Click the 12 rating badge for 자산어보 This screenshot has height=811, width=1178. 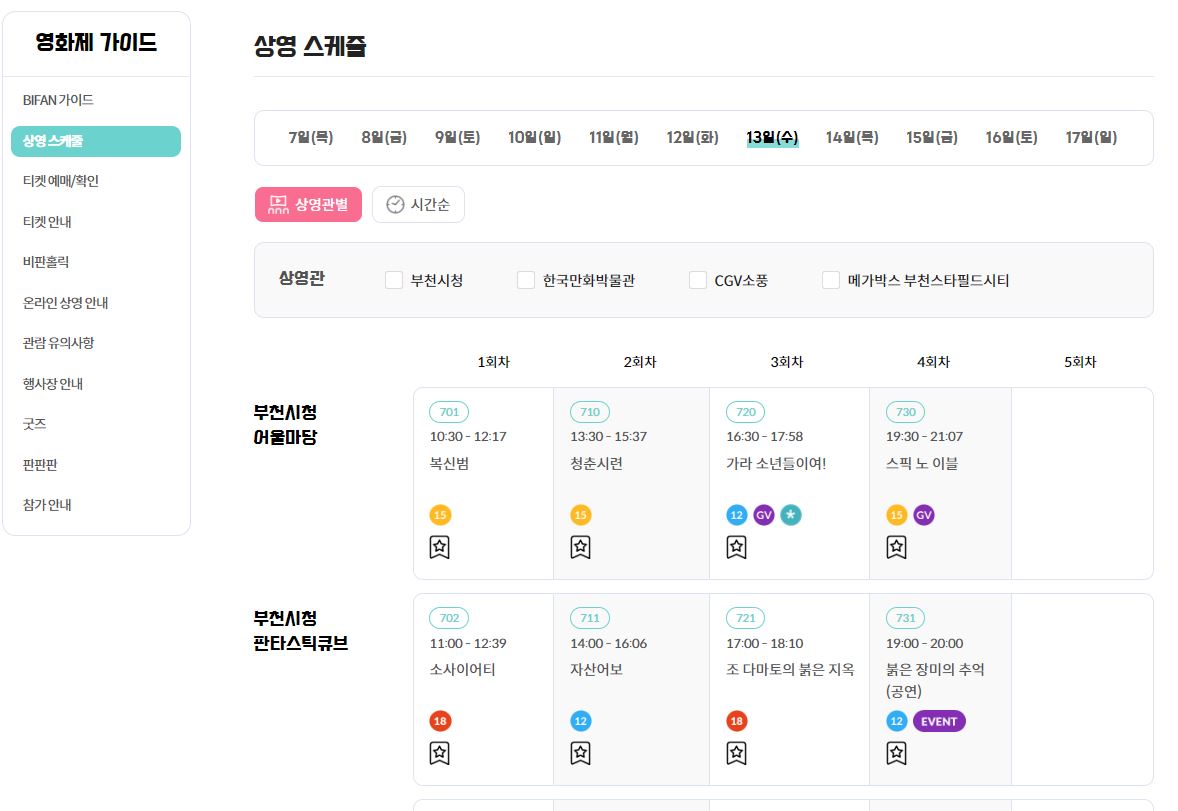point(580,721)
